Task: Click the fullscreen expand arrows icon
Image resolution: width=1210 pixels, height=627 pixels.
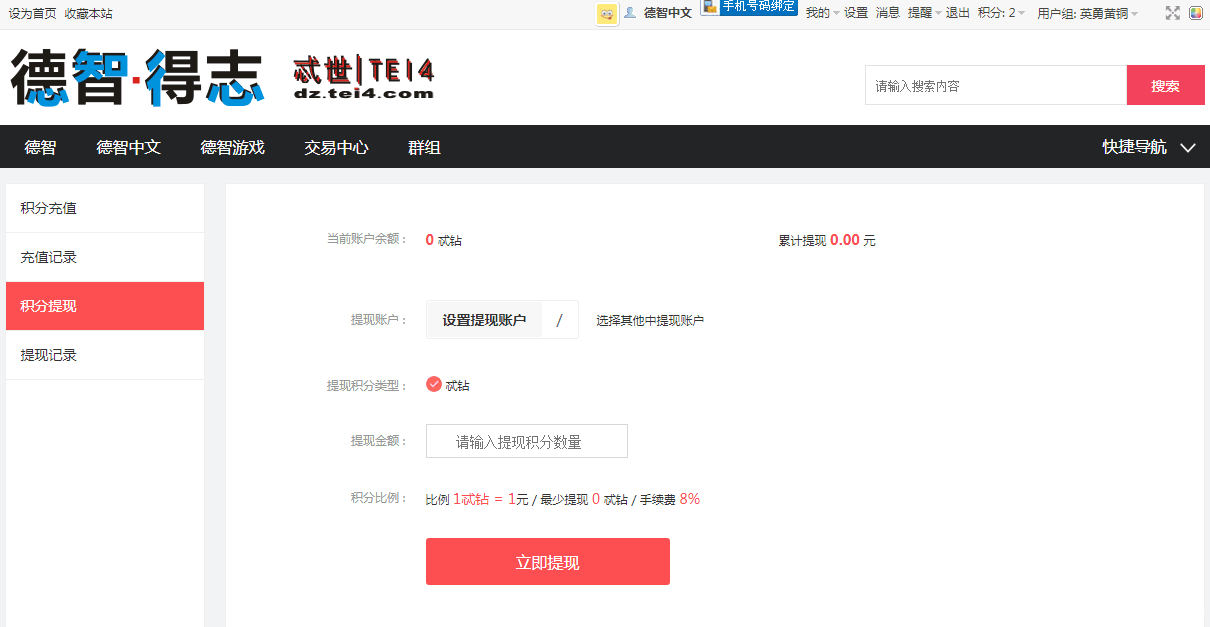Action: click(x=1173, y=13)
